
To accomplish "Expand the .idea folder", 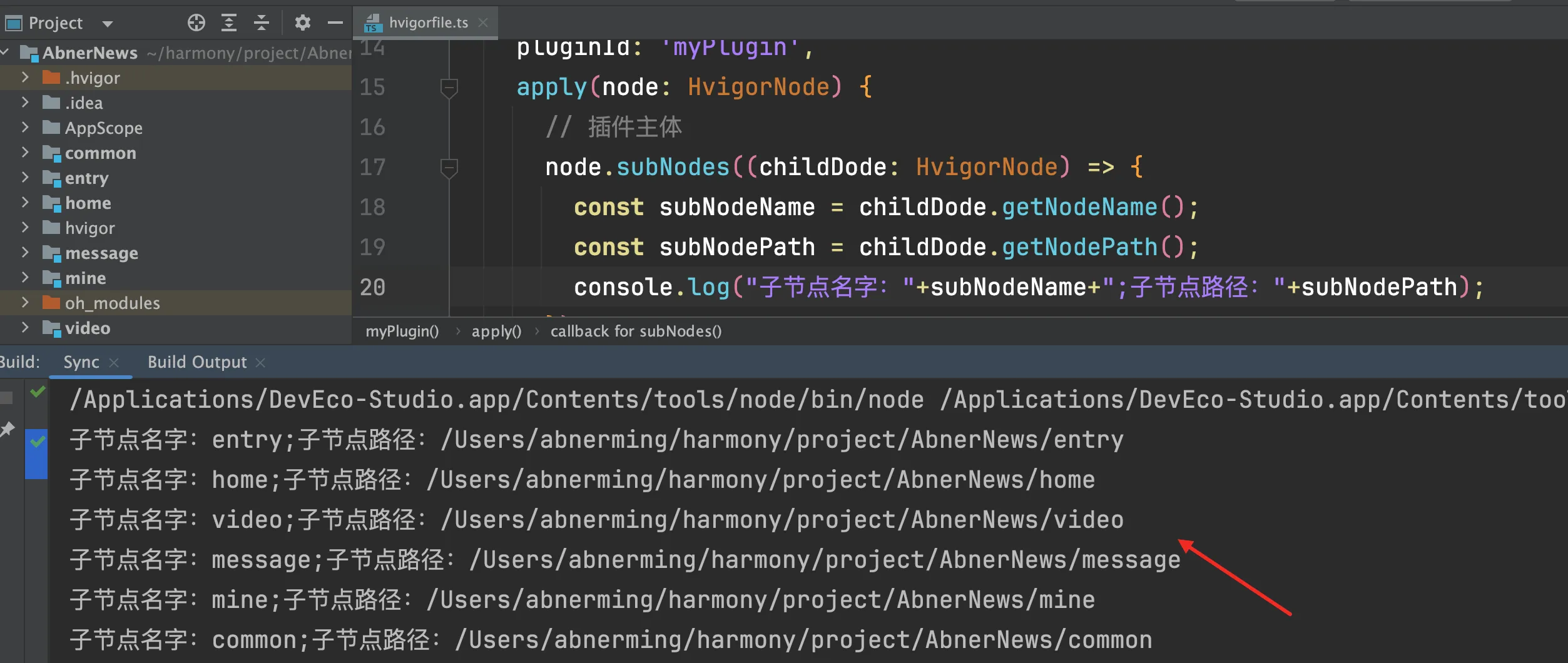I will pos(25,103).
